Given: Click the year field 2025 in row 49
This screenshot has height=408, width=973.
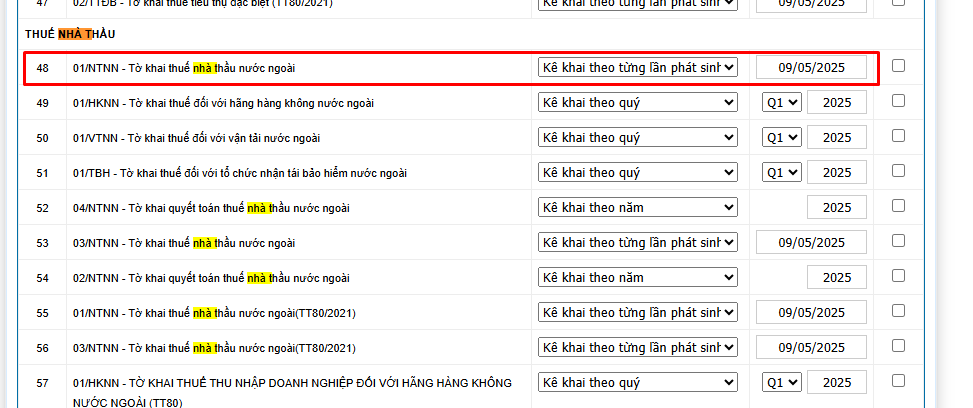Looking at the screenshot, I should (836, 102).
